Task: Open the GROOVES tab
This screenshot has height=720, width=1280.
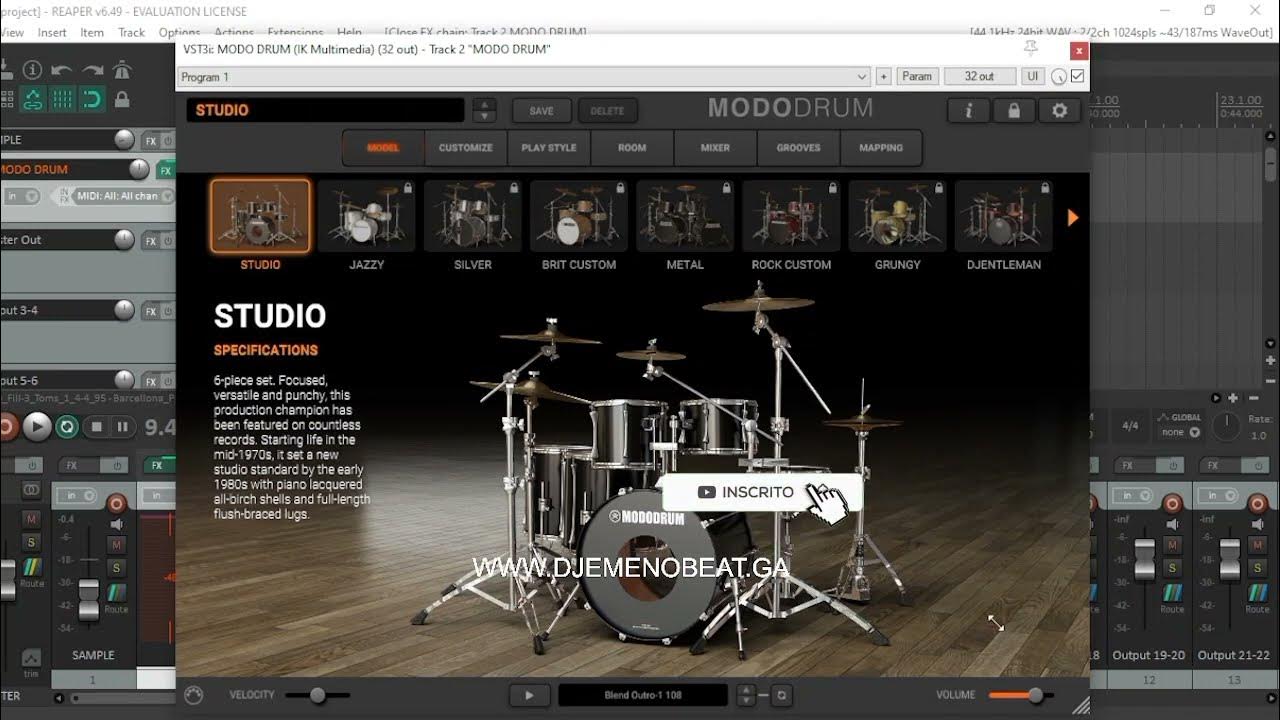Action: [798, 148]
